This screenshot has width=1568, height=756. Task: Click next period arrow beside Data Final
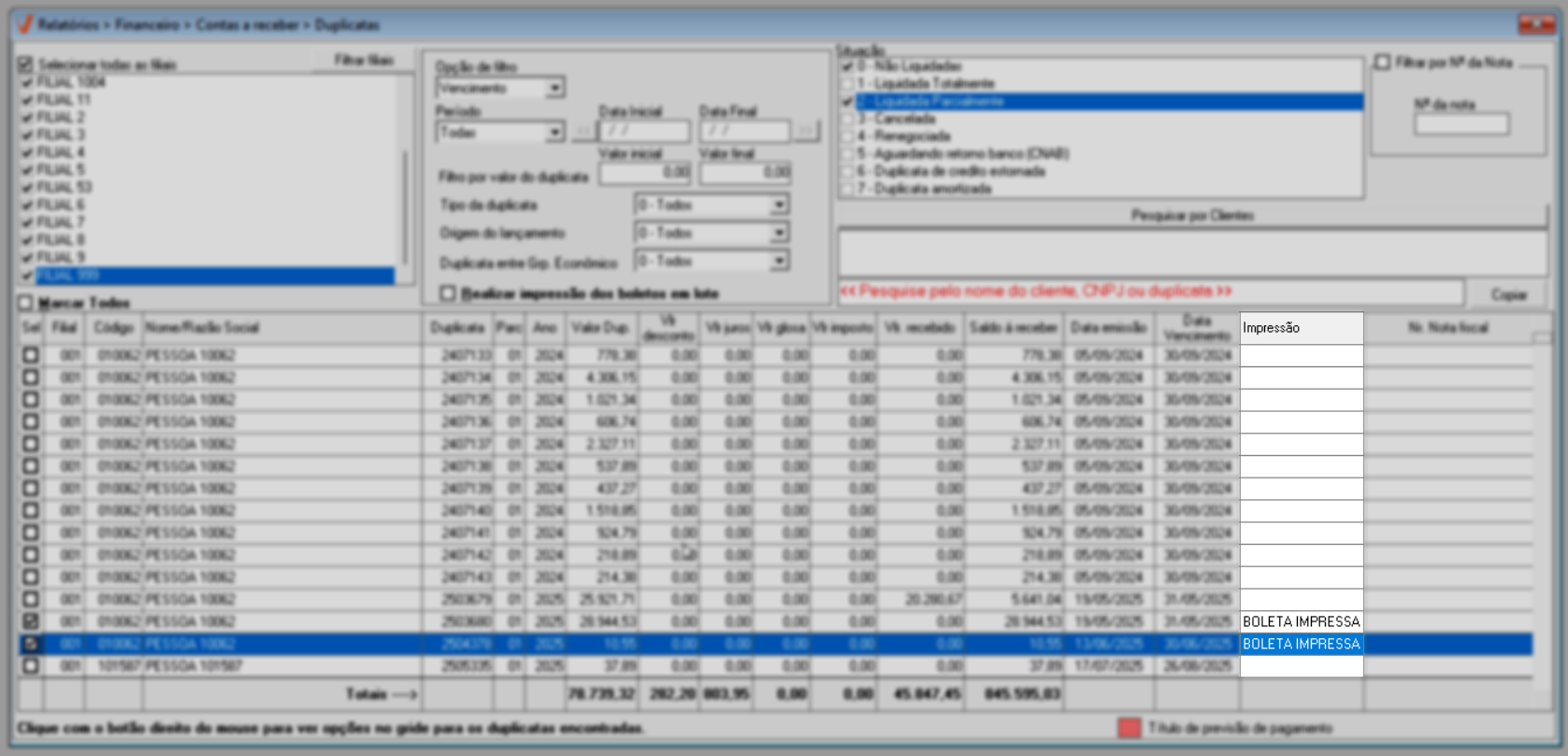(805, 132)
